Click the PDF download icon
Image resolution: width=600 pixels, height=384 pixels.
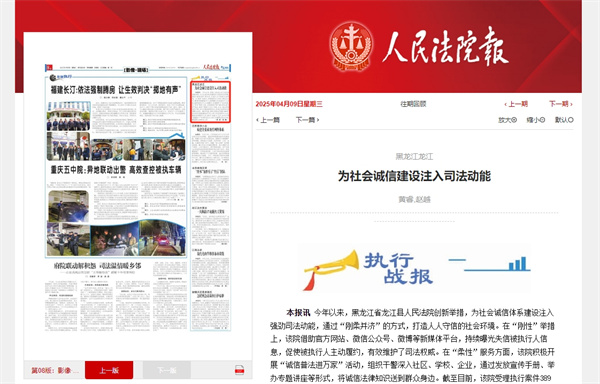[x=240, y=370]
